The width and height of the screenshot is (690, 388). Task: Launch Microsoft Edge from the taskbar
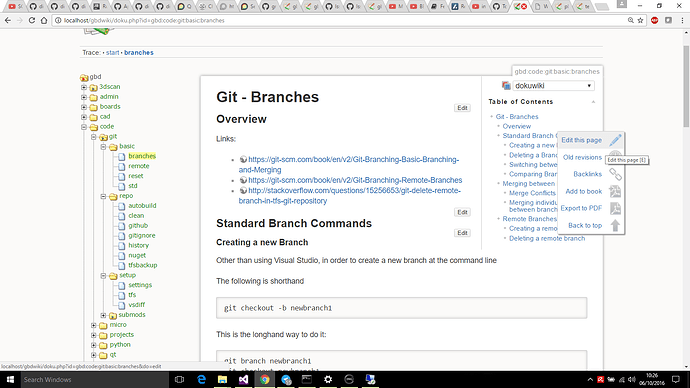[201, 379]
